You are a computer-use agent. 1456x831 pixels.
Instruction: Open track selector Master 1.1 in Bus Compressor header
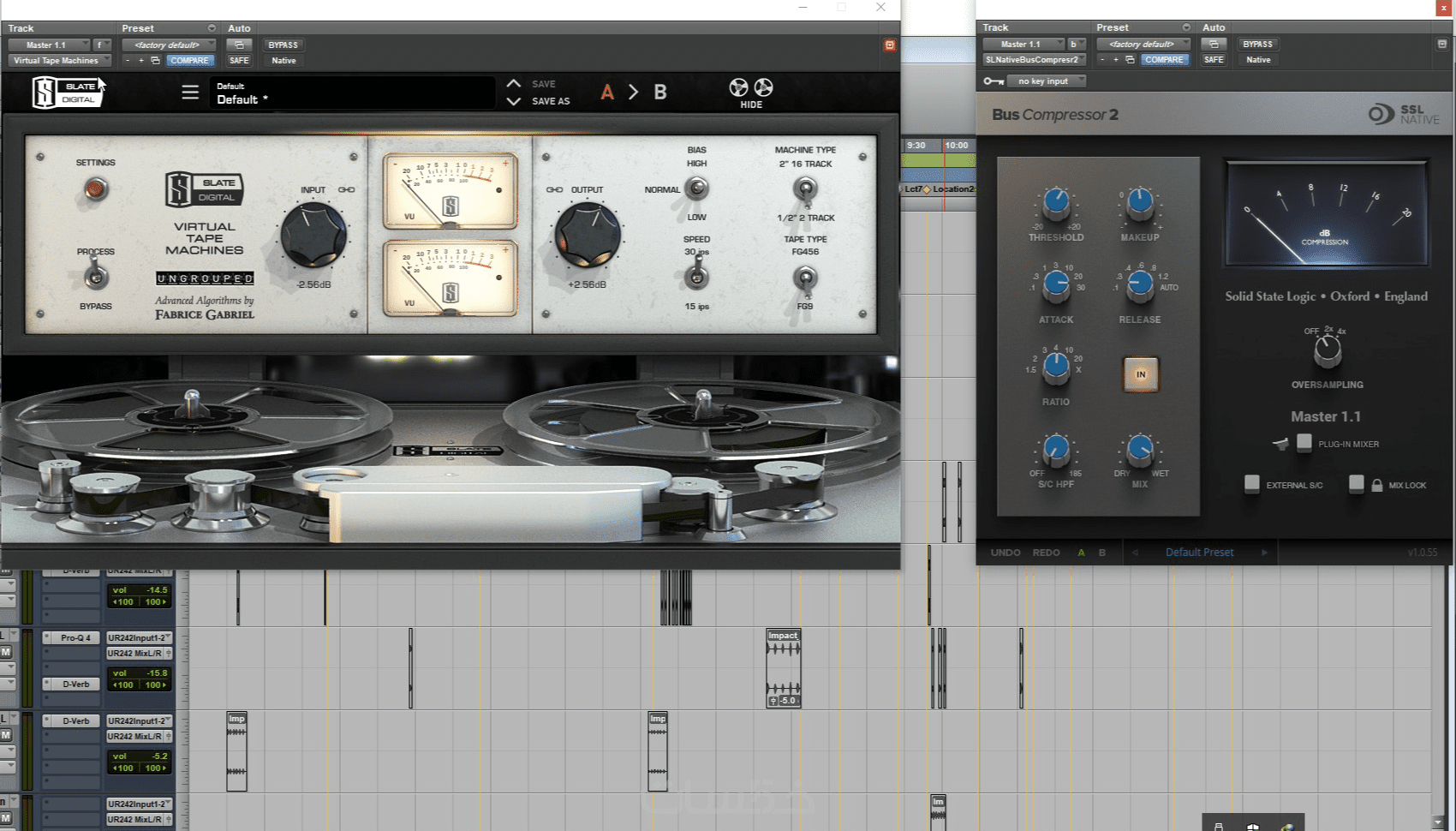pyautogui.click(x=1023, y=44)
